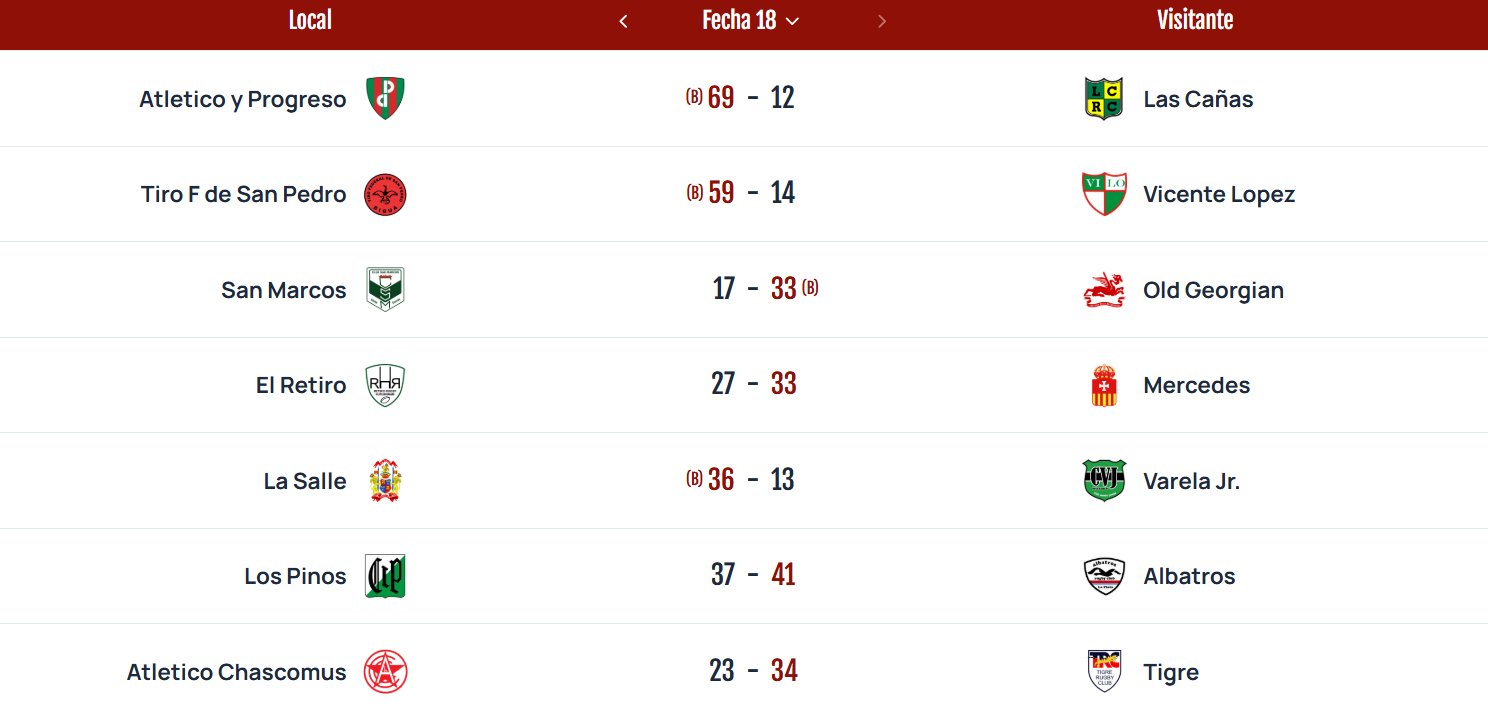The height and width of the screenshot is (712, 1488).
Task: Click the Atletico Chascomus star emblem
Action: point(385,672)
